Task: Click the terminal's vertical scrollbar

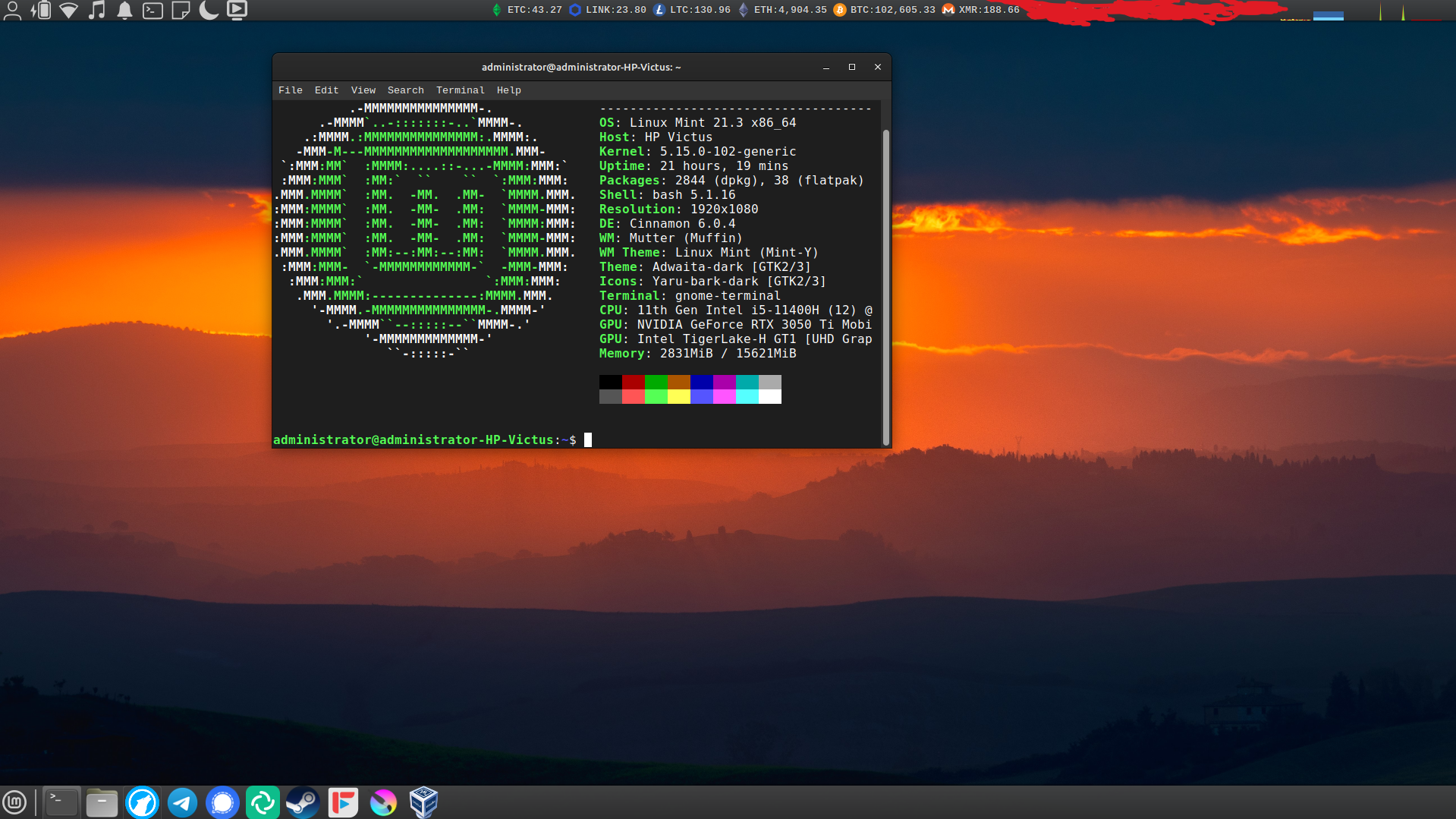Action: (885, 287)
